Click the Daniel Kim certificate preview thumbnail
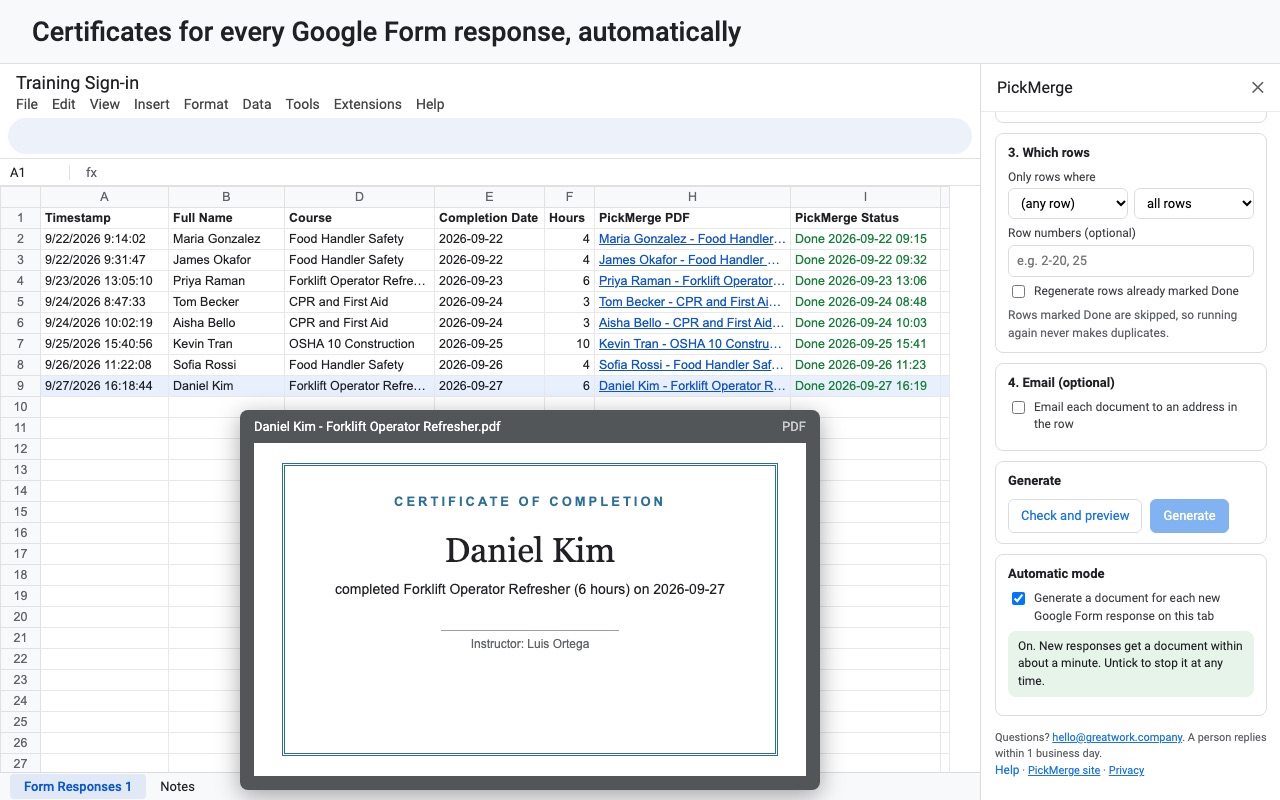Viewport: 1280px width, 800px height. pyautogui.click(x=530, y=609)
